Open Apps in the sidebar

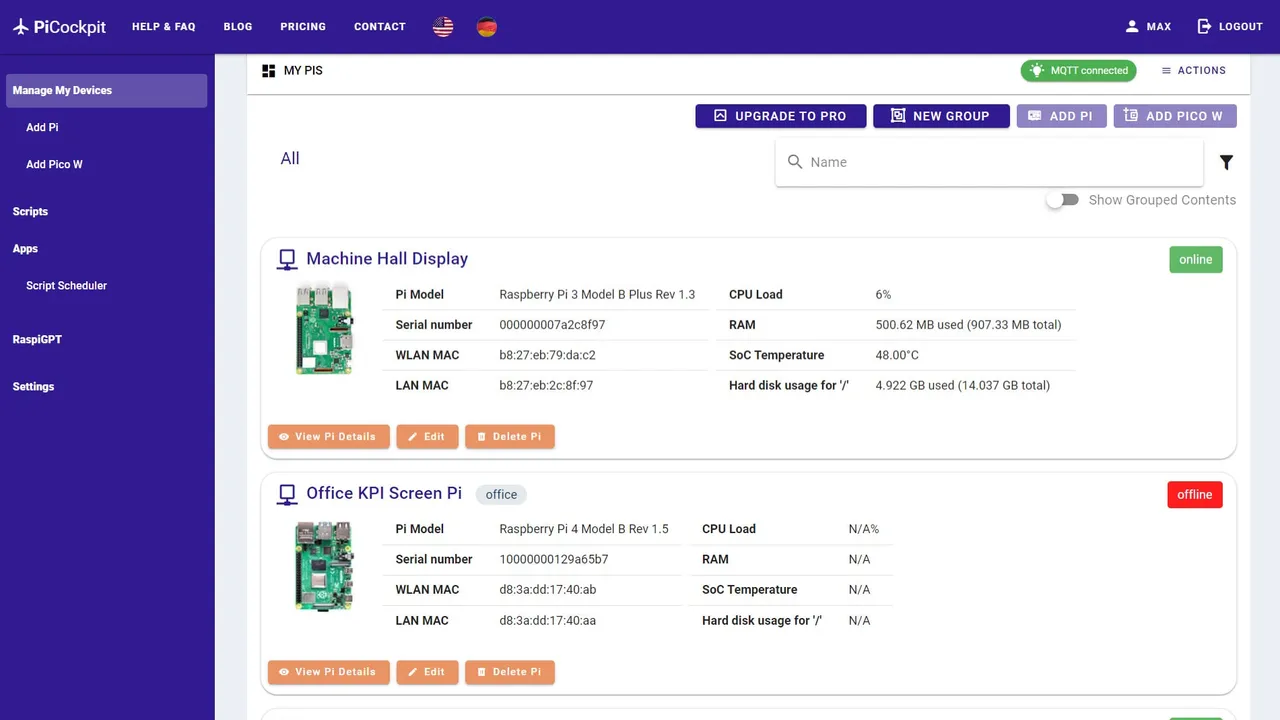coord(25,249)
